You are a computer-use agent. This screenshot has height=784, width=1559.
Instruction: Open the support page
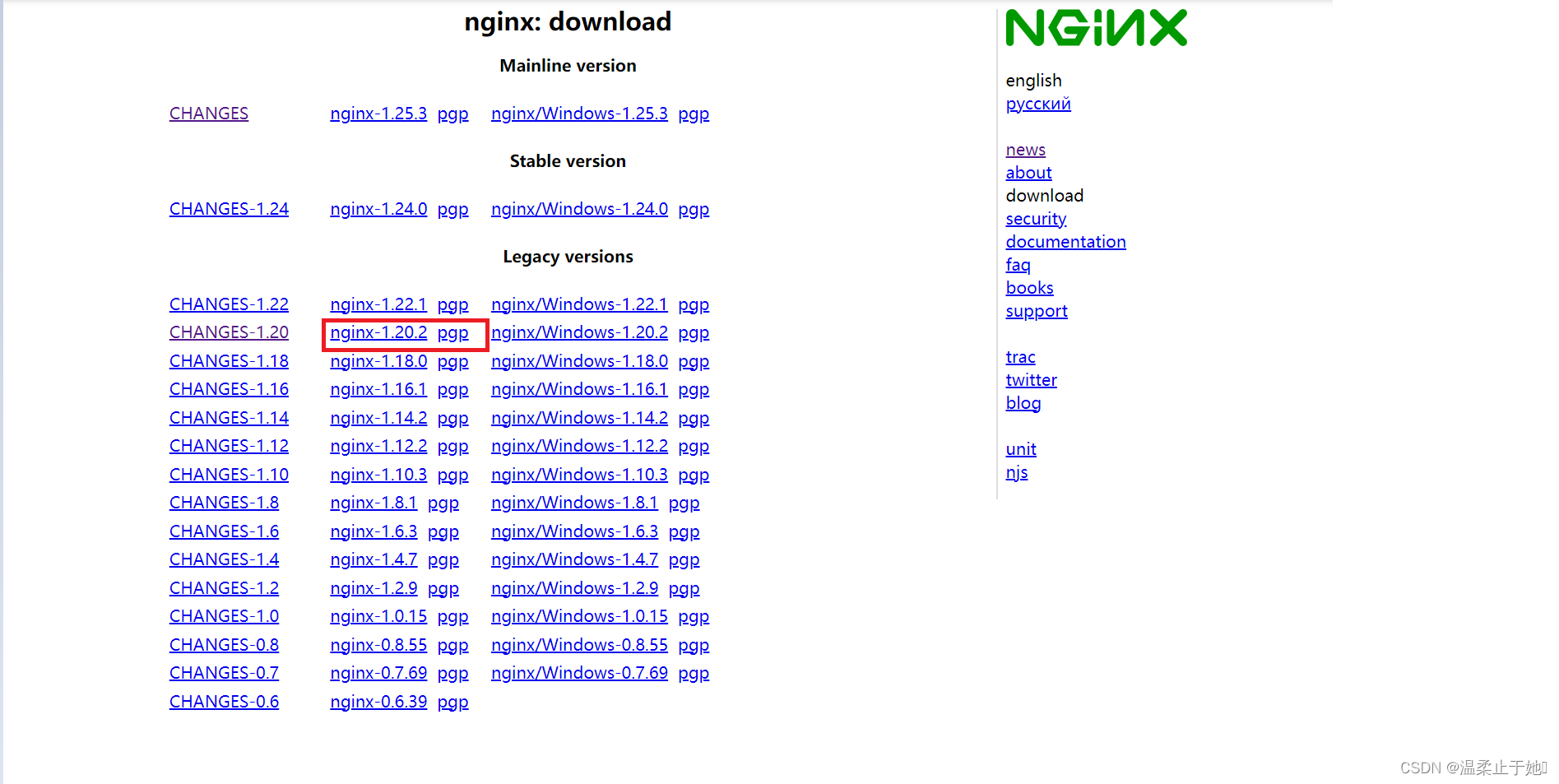[1036, 311]
